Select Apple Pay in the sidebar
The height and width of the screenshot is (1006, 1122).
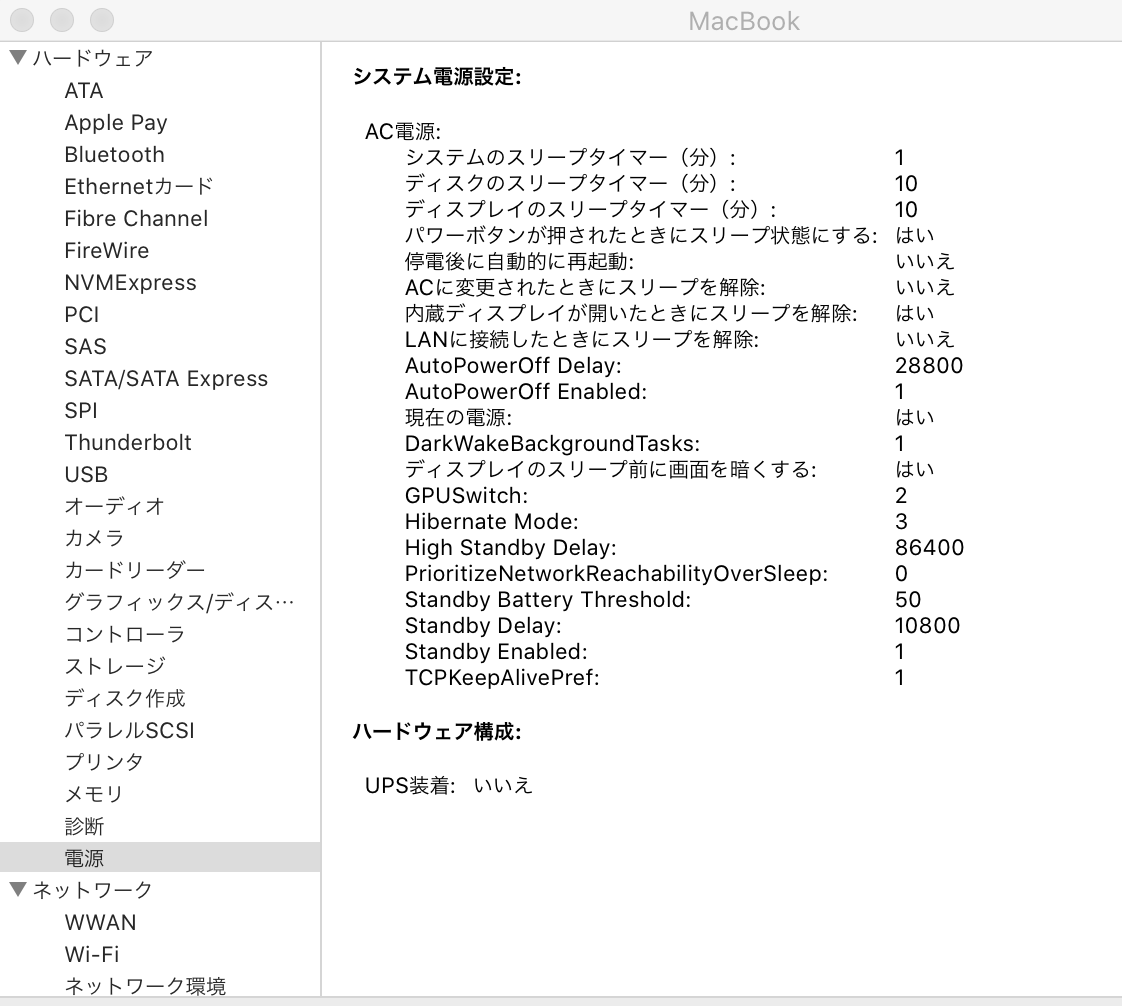116,123
